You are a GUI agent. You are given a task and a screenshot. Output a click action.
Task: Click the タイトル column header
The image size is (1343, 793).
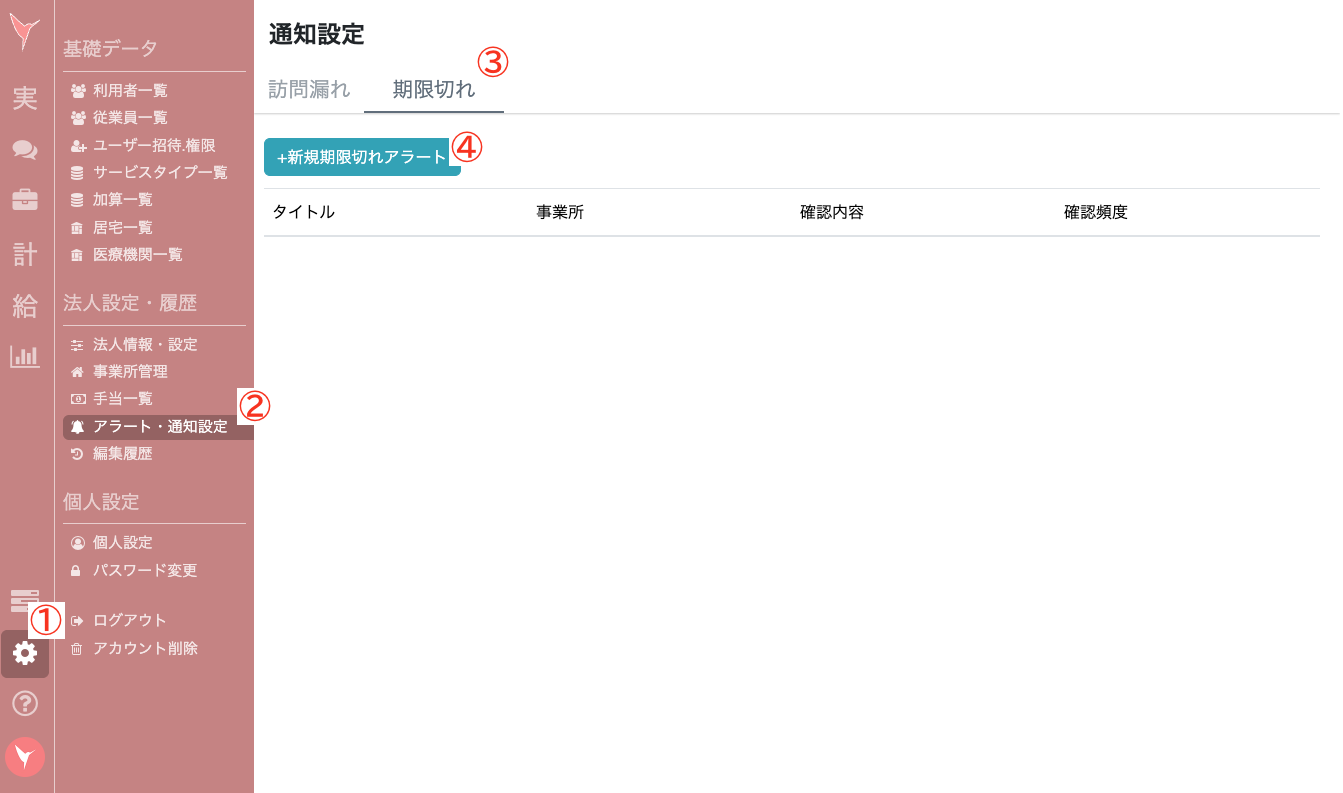pyautogui.click(x=304, y=212)
